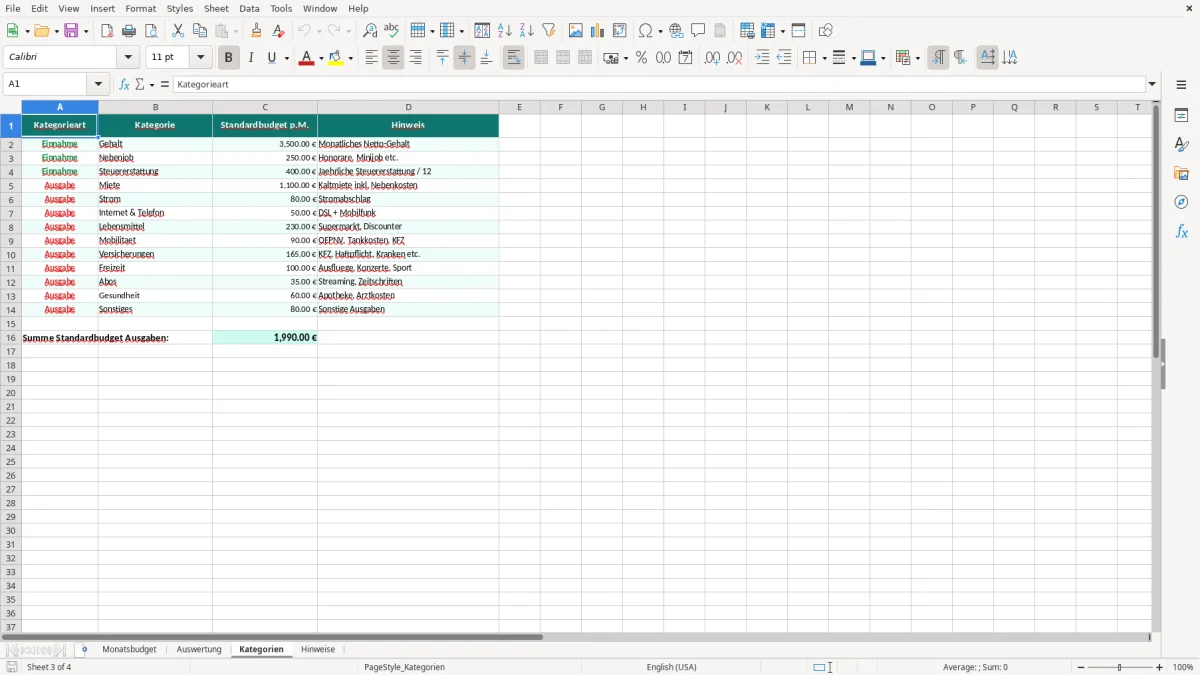Screen dimensions: 1200x675
Task: Select the cell with 1,990.00 €
Action: coord(265,338)
